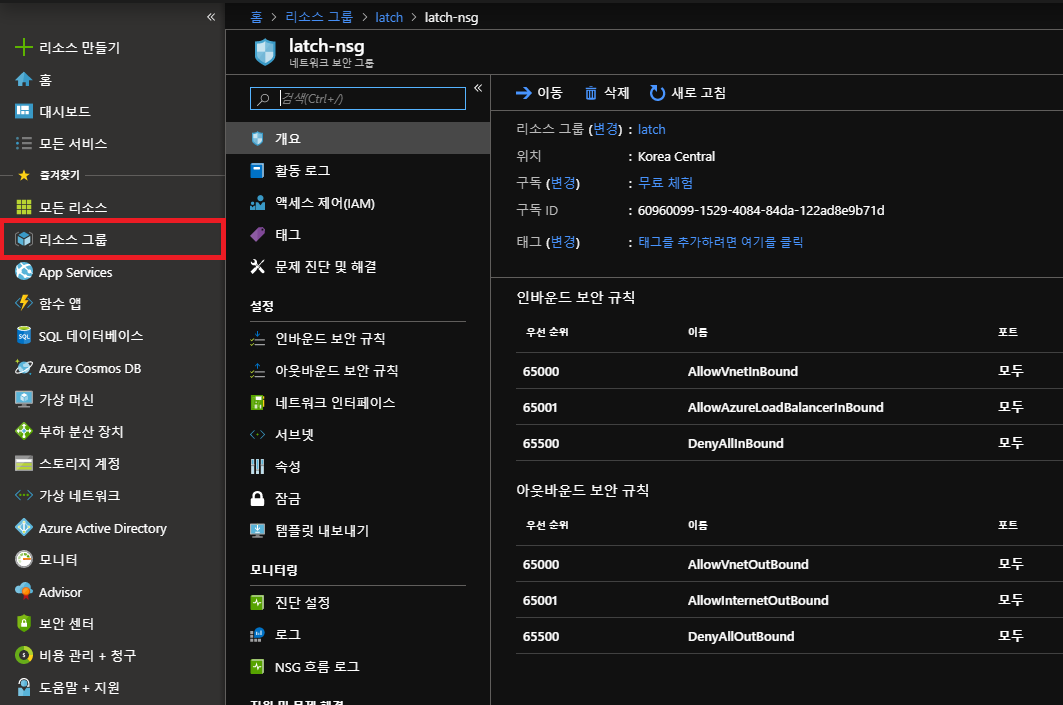
Task: Click the 가상 네트워크 icon
Action: [24, 495]
